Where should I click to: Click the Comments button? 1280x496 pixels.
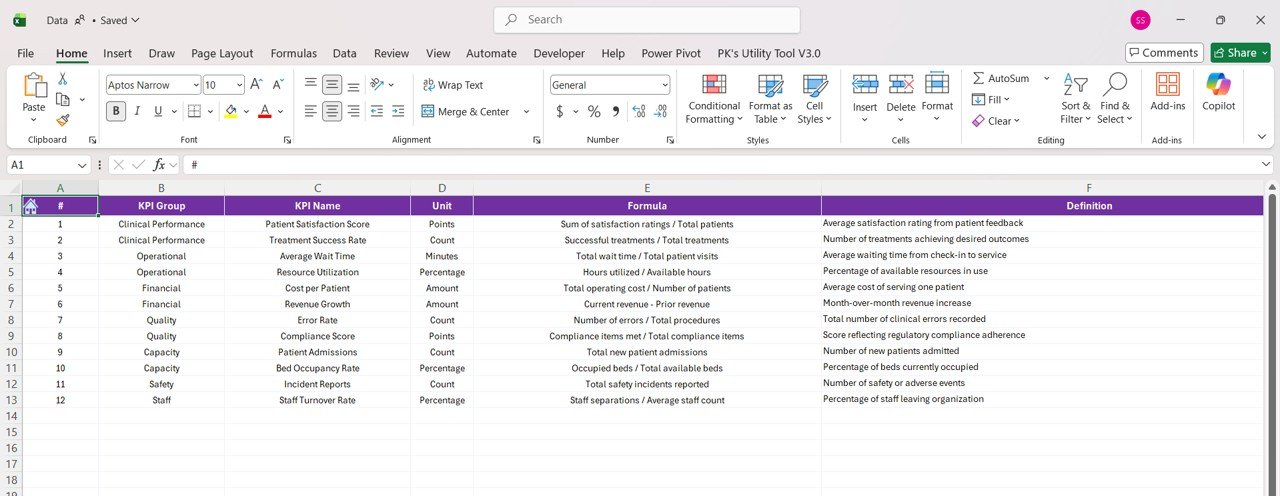(x=1163, y=53)
